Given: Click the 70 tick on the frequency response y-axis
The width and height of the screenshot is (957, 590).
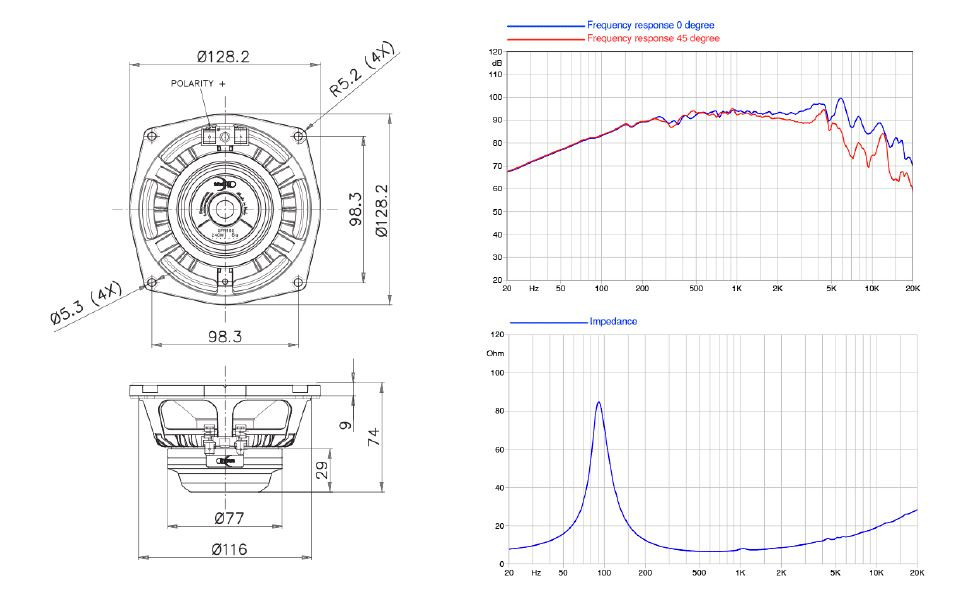Looking at the screenshot, I should 497,166.
